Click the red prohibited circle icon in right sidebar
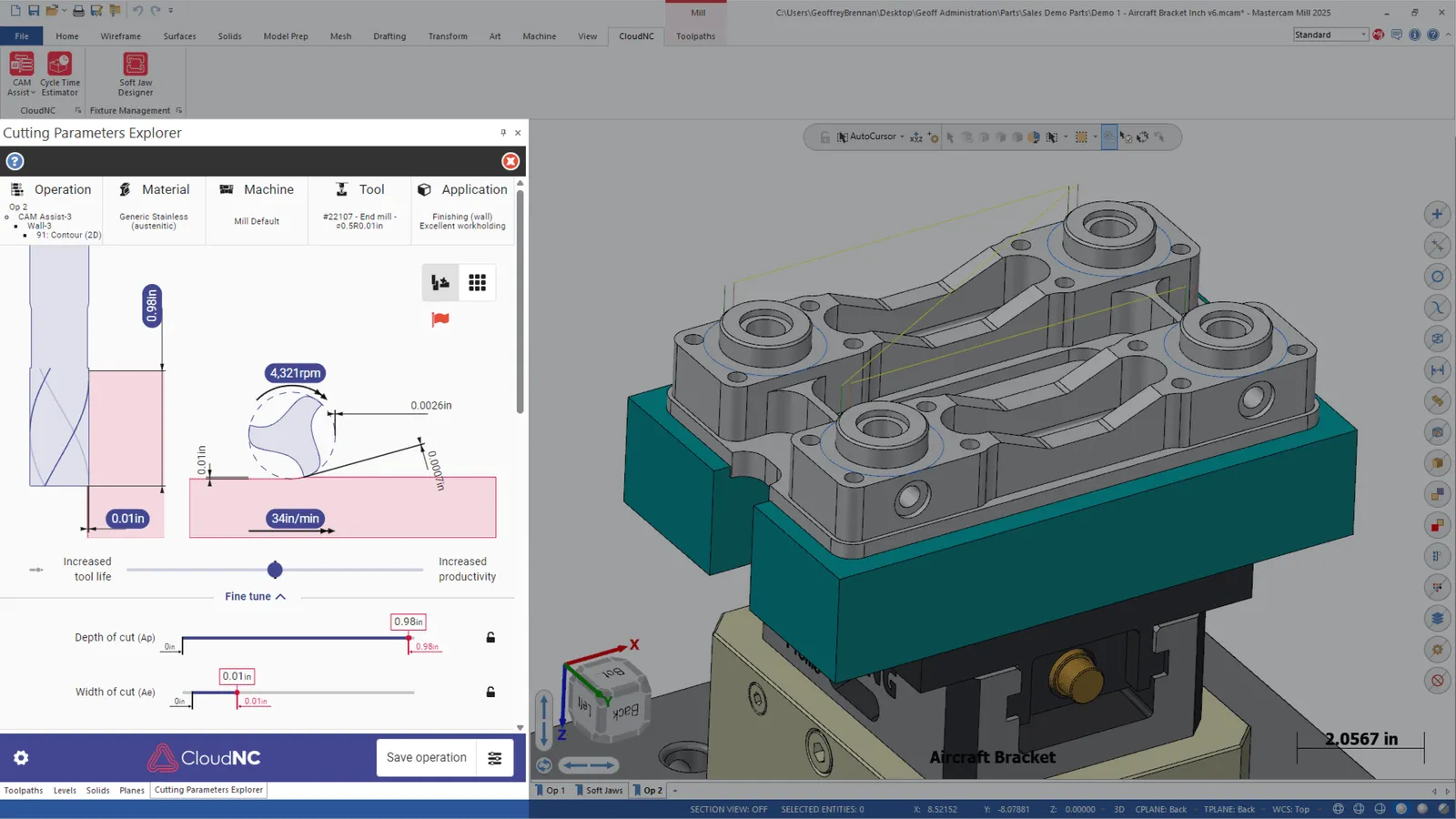This screenshot has width=1456, height=819. (x=1437, y=680)
